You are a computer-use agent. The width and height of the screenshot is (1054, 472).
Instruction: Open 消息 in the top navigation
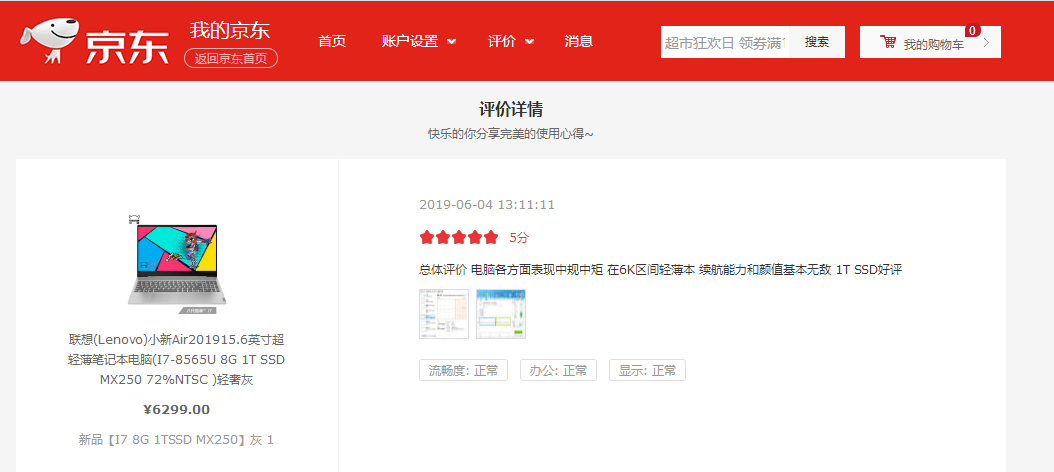pos(579,41)
